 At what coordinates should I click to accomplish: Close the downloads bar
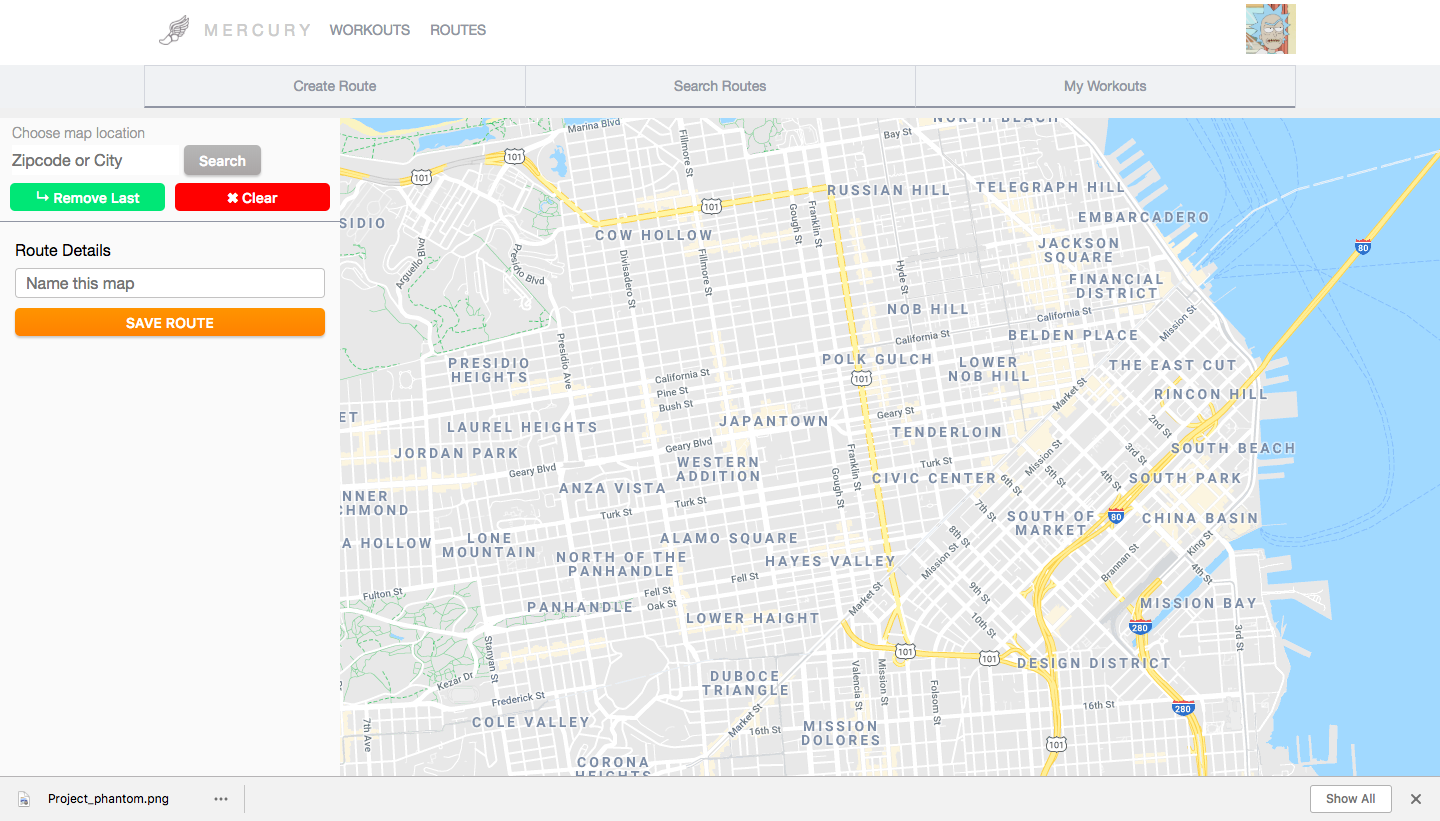[1416, 799]
